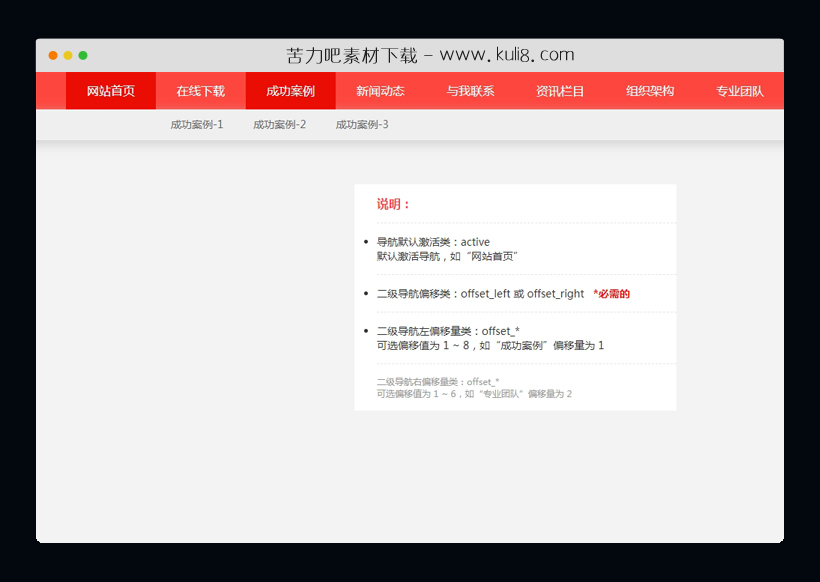Select the 网站首页 navigation item
This screenshot has height=582, width=820.
point(110,90)
